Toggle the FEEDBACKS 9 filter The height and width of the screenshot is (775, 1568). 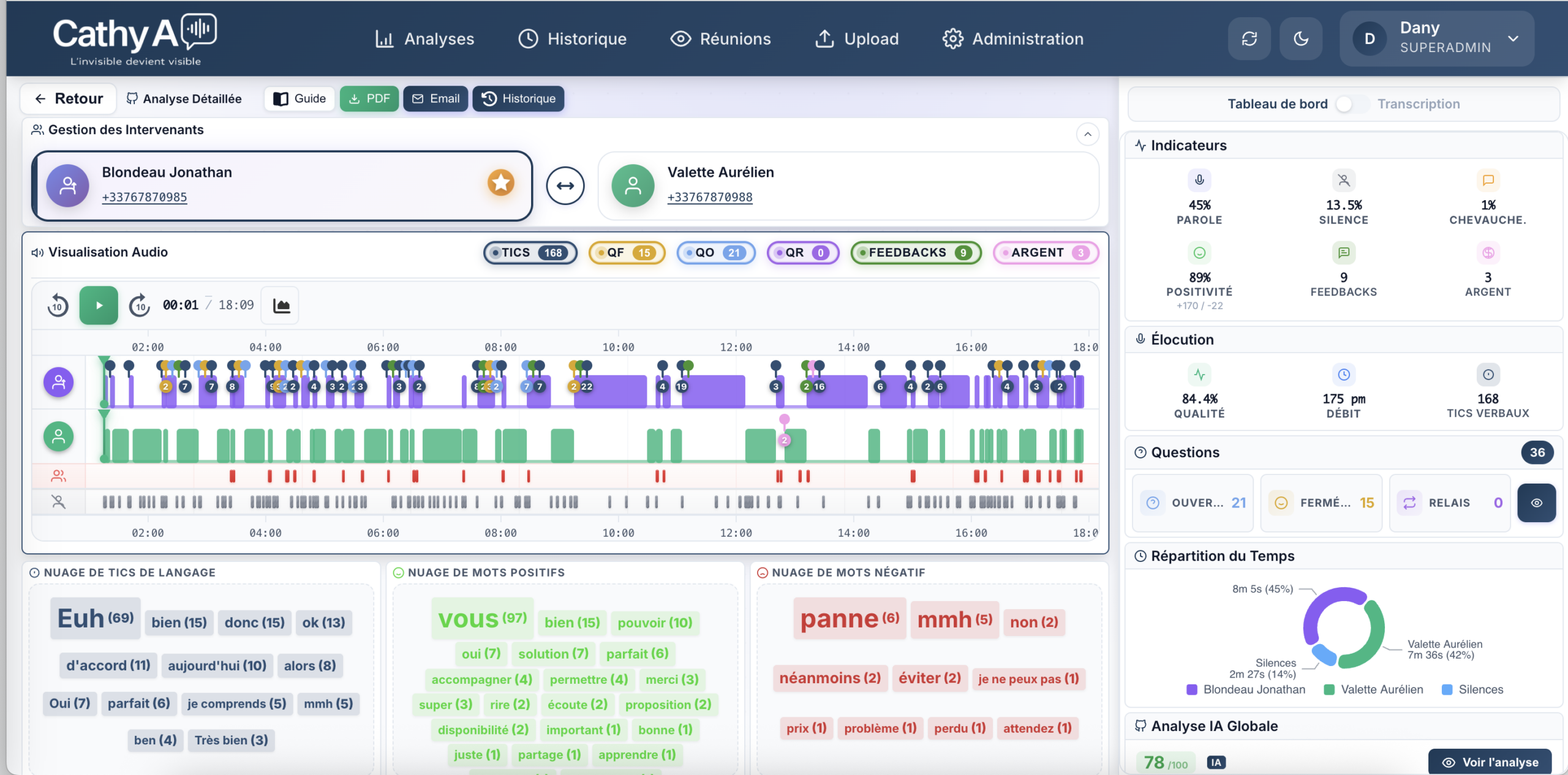point(916,253)
